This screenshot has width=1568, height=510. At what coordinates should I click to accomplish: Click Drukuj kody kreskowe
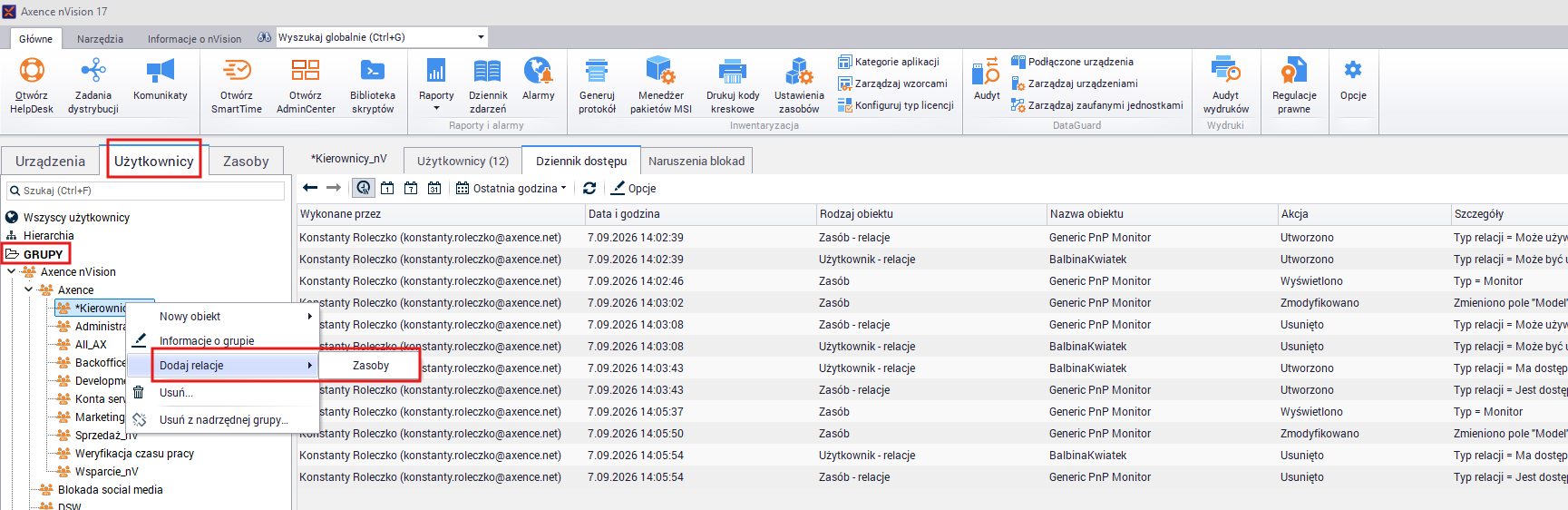pyautogui.click(x=733, y=85)
